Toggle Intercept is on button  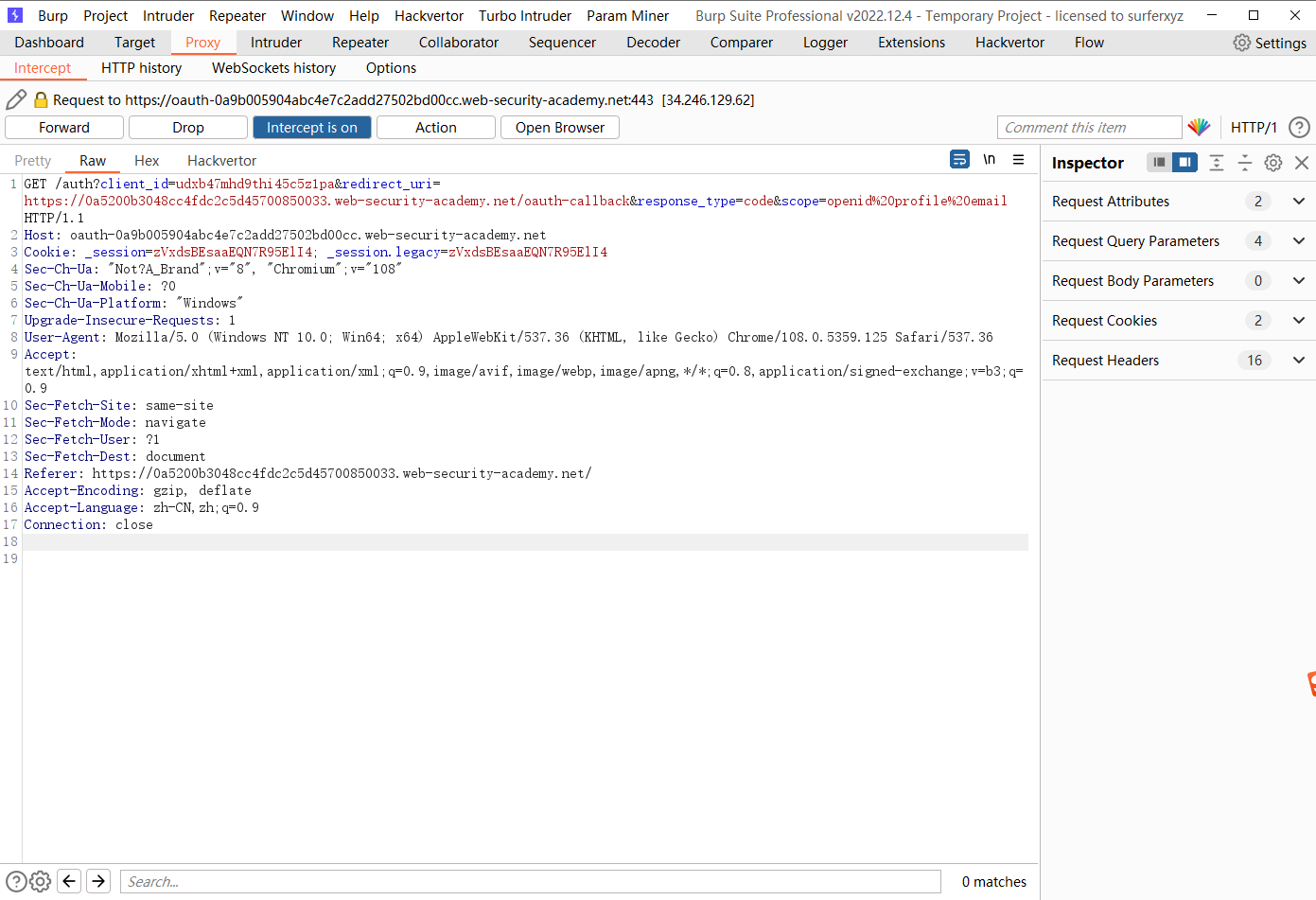[312, 127]
